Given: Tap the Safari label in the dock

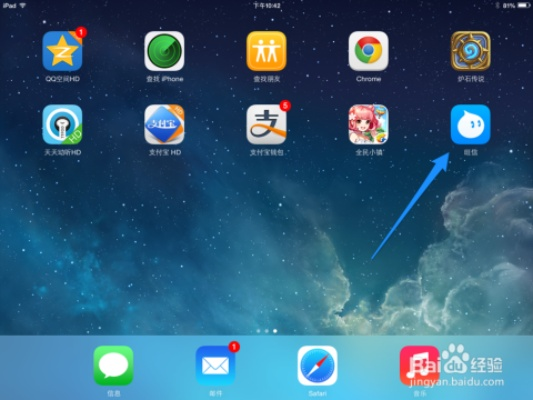Looking at the screenshot, I should (x=317, y=394).
